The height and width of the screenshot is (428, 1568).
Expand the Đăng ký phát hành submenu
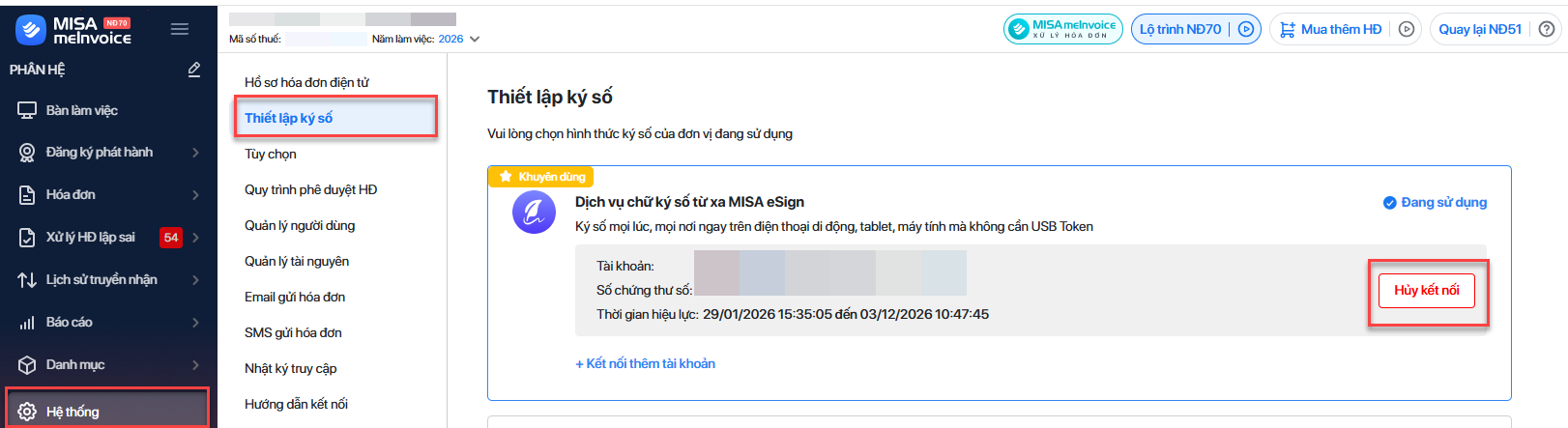[x=195, y=153]
